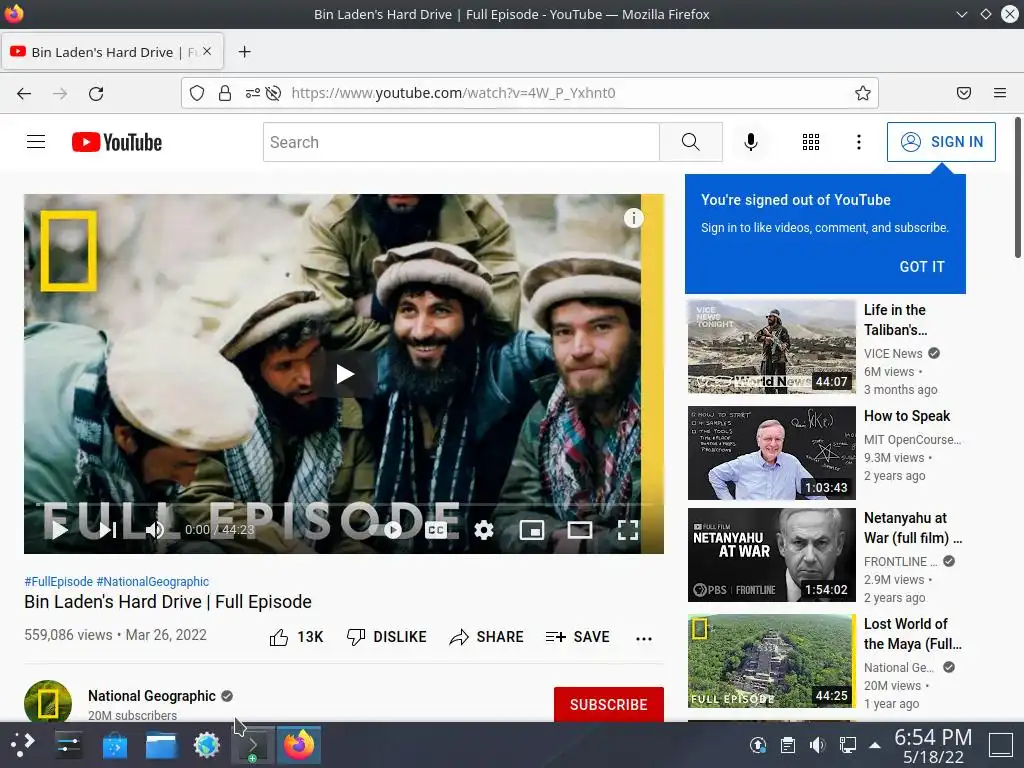Open National Geographic channel avatar
Viewport: 1024px width, 768px height.
(x=48, y=703)
